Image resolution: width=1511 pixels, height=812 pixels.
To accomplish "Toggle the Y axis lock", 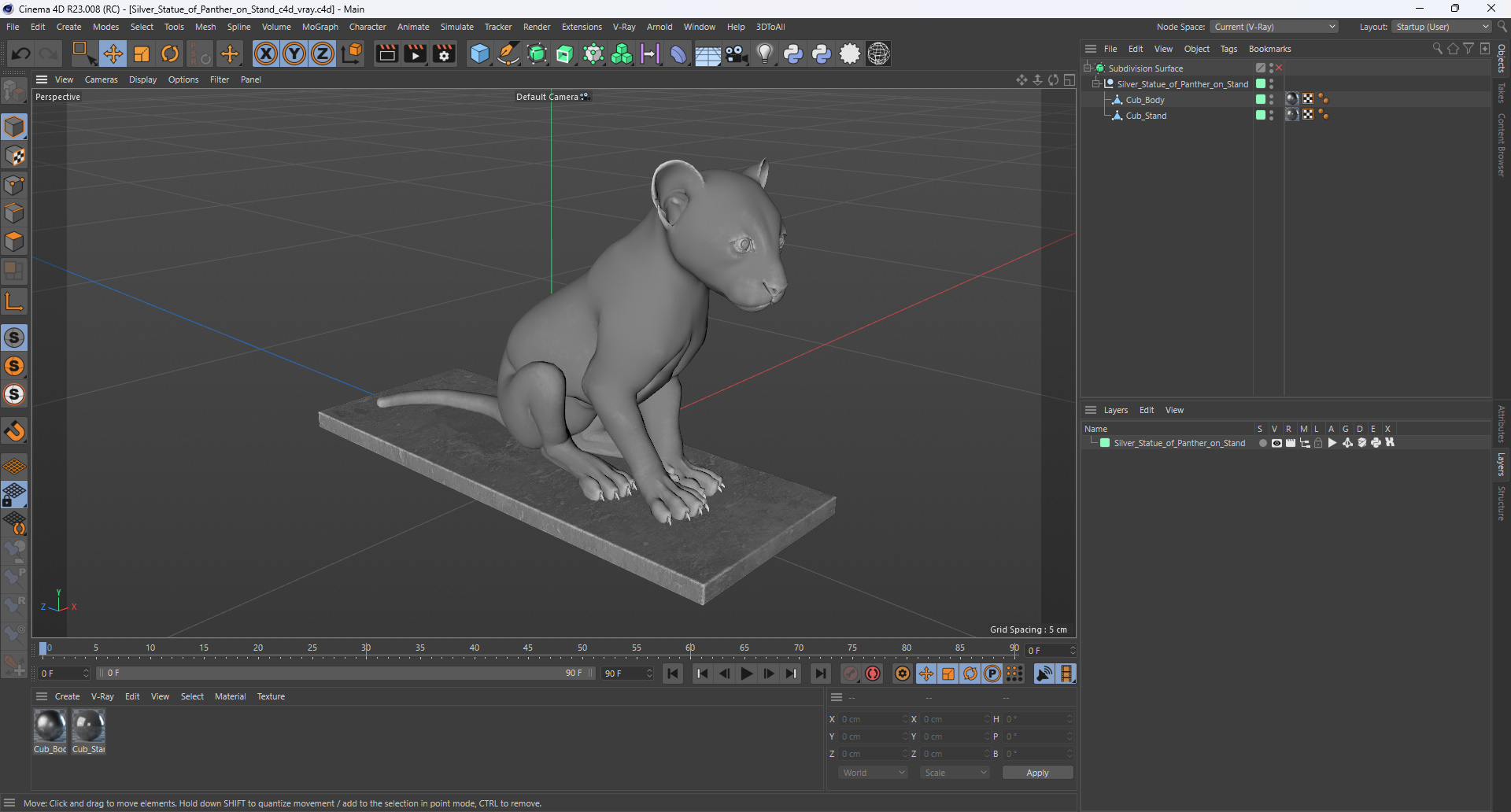I will click(x=294, y=54).
